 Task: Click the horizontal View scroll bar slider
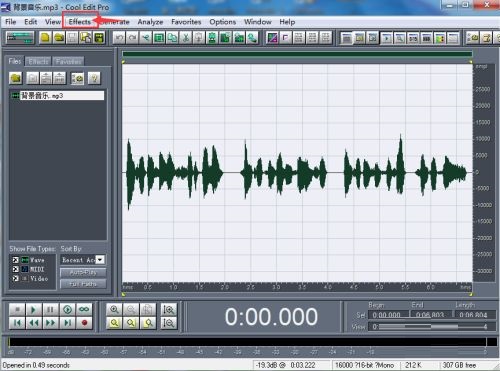click(x=432, y=327)
